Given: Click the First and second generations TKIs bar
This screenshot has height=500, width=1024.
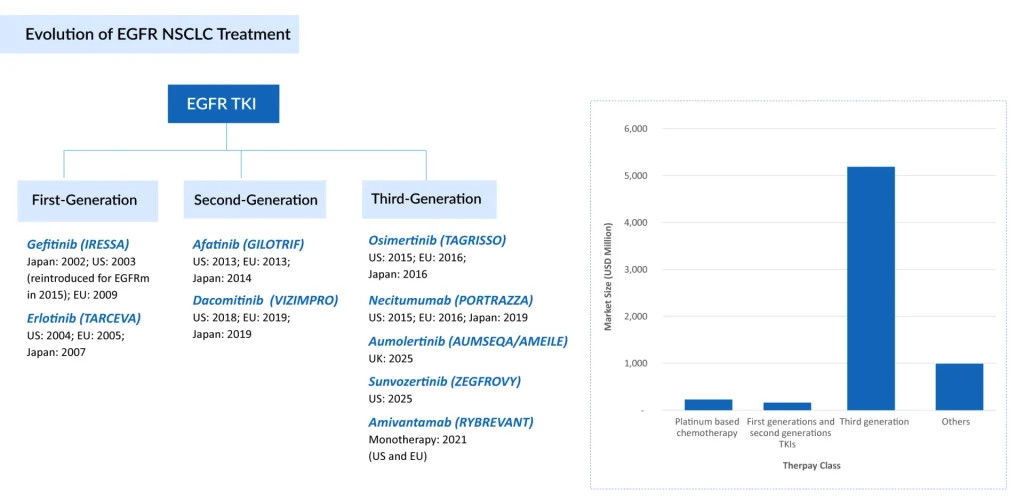Looking at the screenshot, I should [787, 406].
